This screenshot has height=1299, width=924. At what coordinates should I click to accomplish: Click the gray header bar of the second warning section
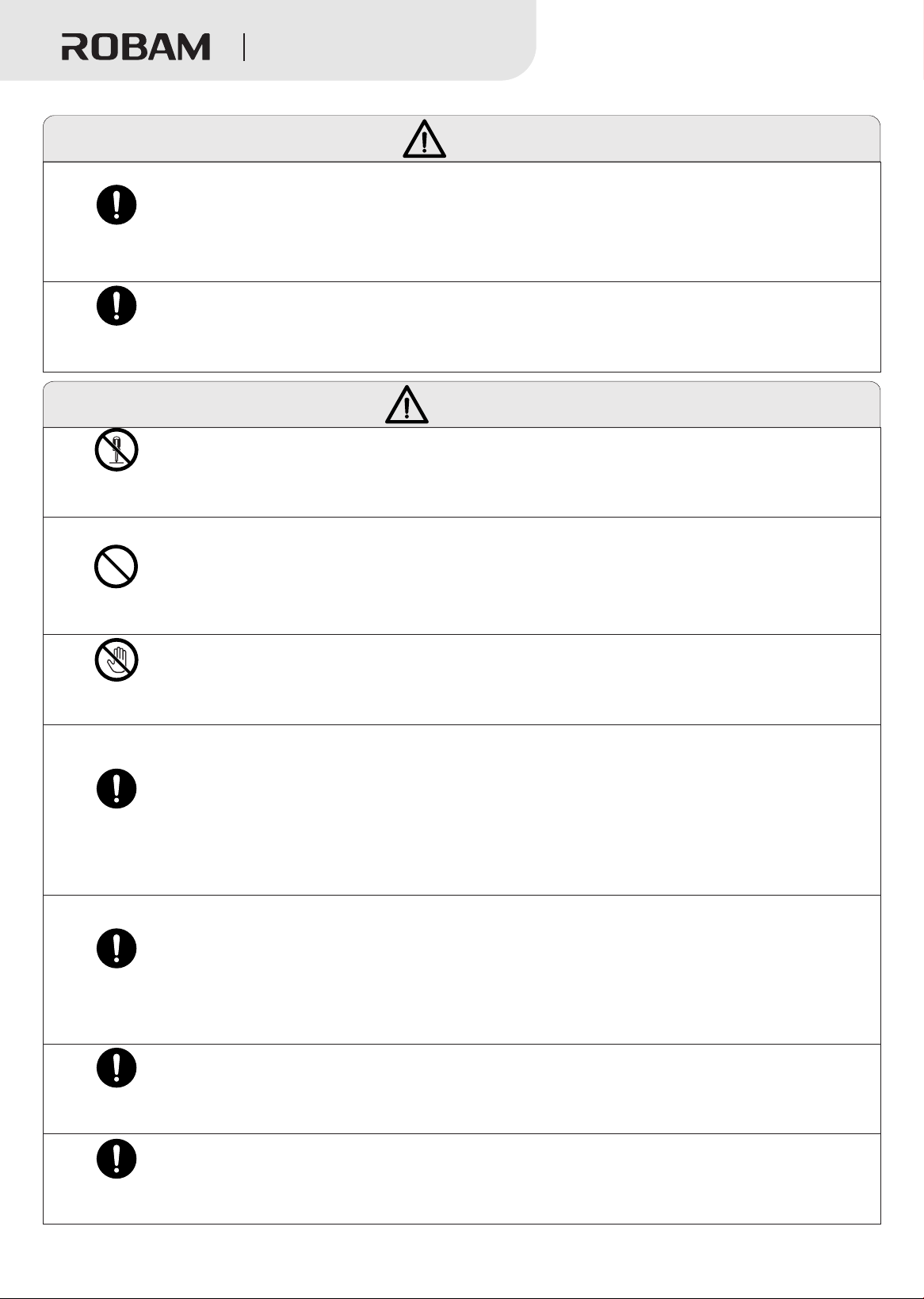point(461,404)
